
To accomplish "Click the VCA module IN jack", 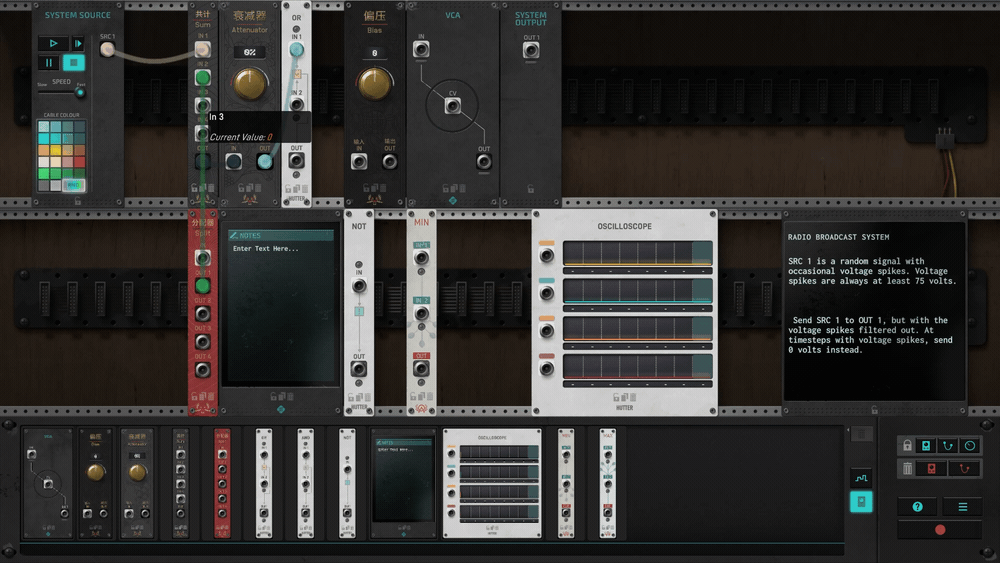I will (421, 50).
